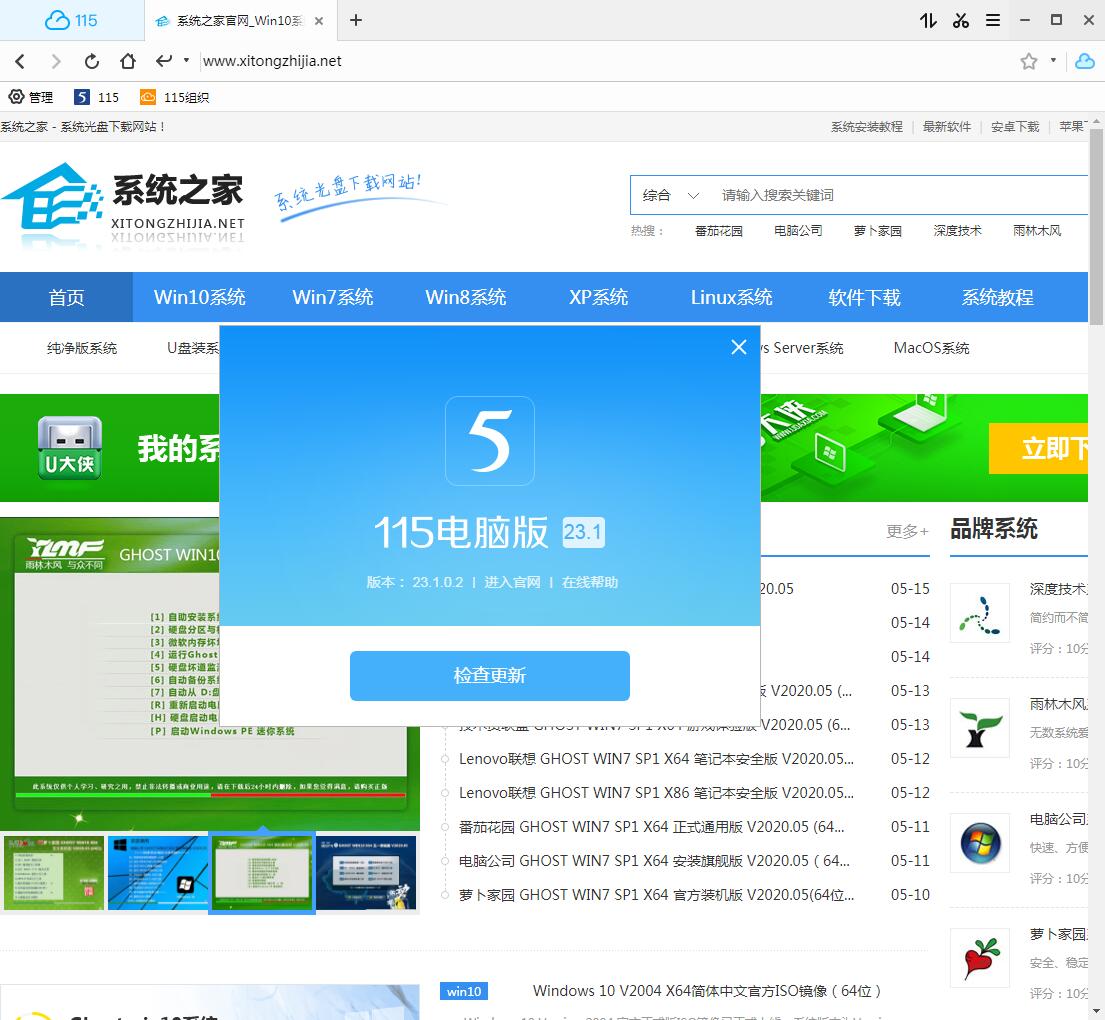Open the transfer list arrows icon
The image size is (1105, 1020).
click(x=928, y=20)
